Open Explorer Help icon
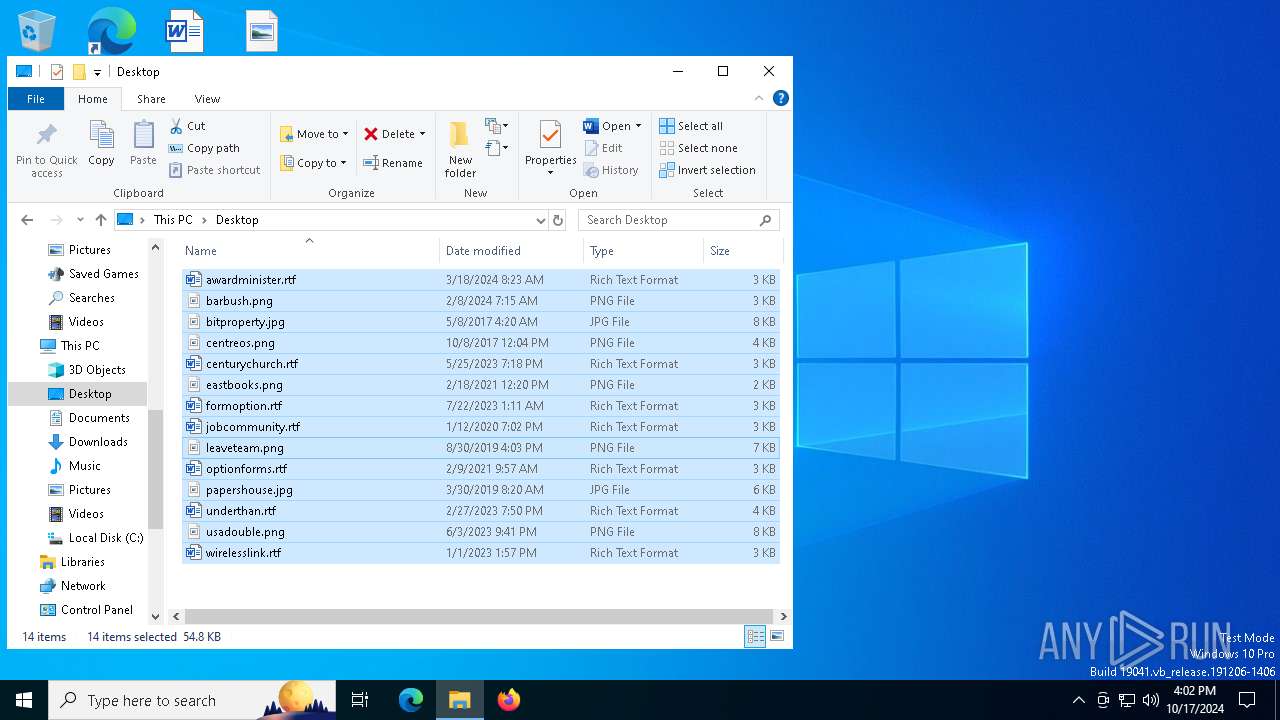The height and width of the screenshot is (720, 1280). point(781,98)
